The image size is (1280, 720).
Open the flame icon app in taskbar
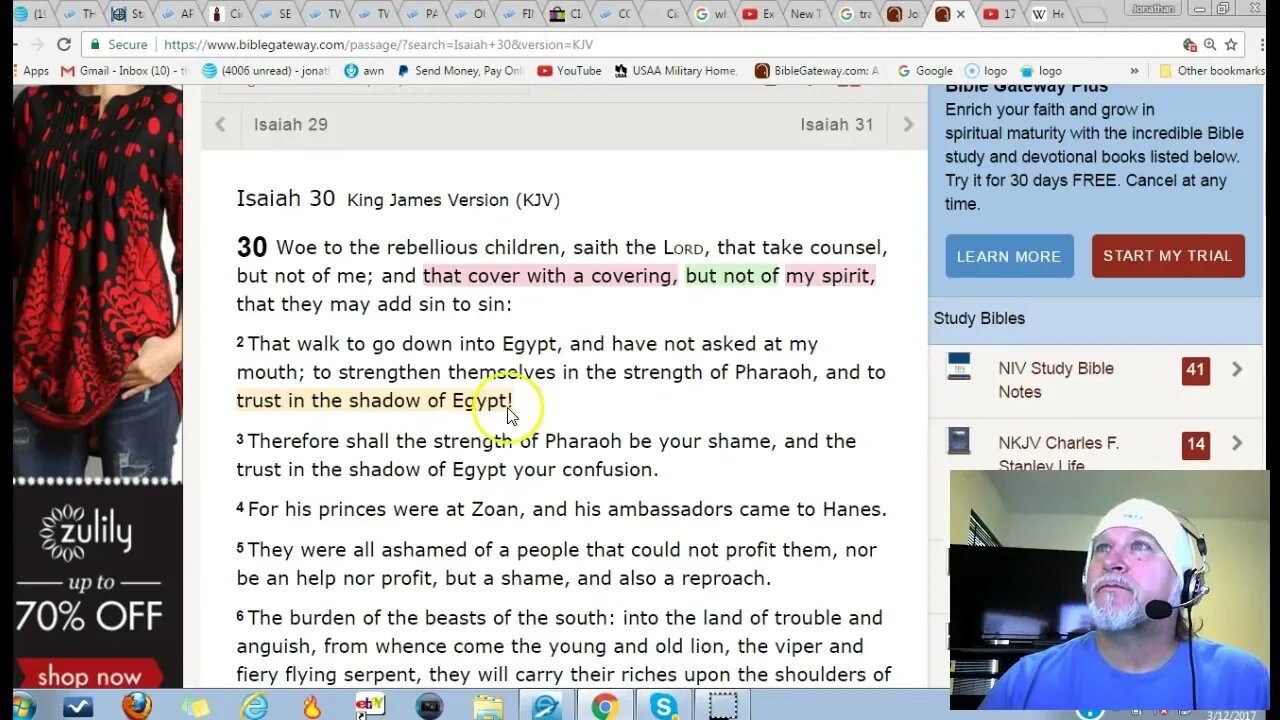312,706
